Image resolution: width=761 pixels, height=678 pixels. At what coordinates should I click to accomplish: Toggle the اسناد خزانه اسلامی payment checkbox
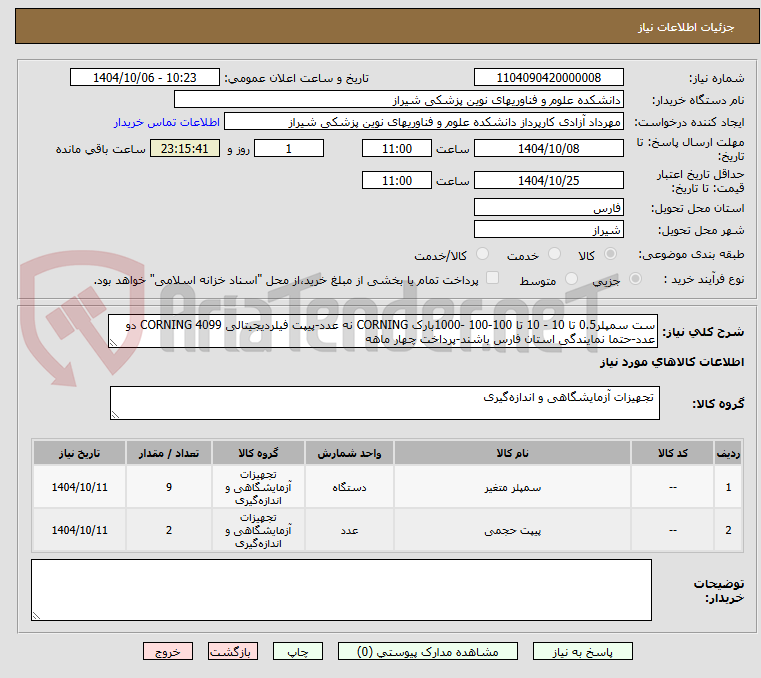[492, 278]
